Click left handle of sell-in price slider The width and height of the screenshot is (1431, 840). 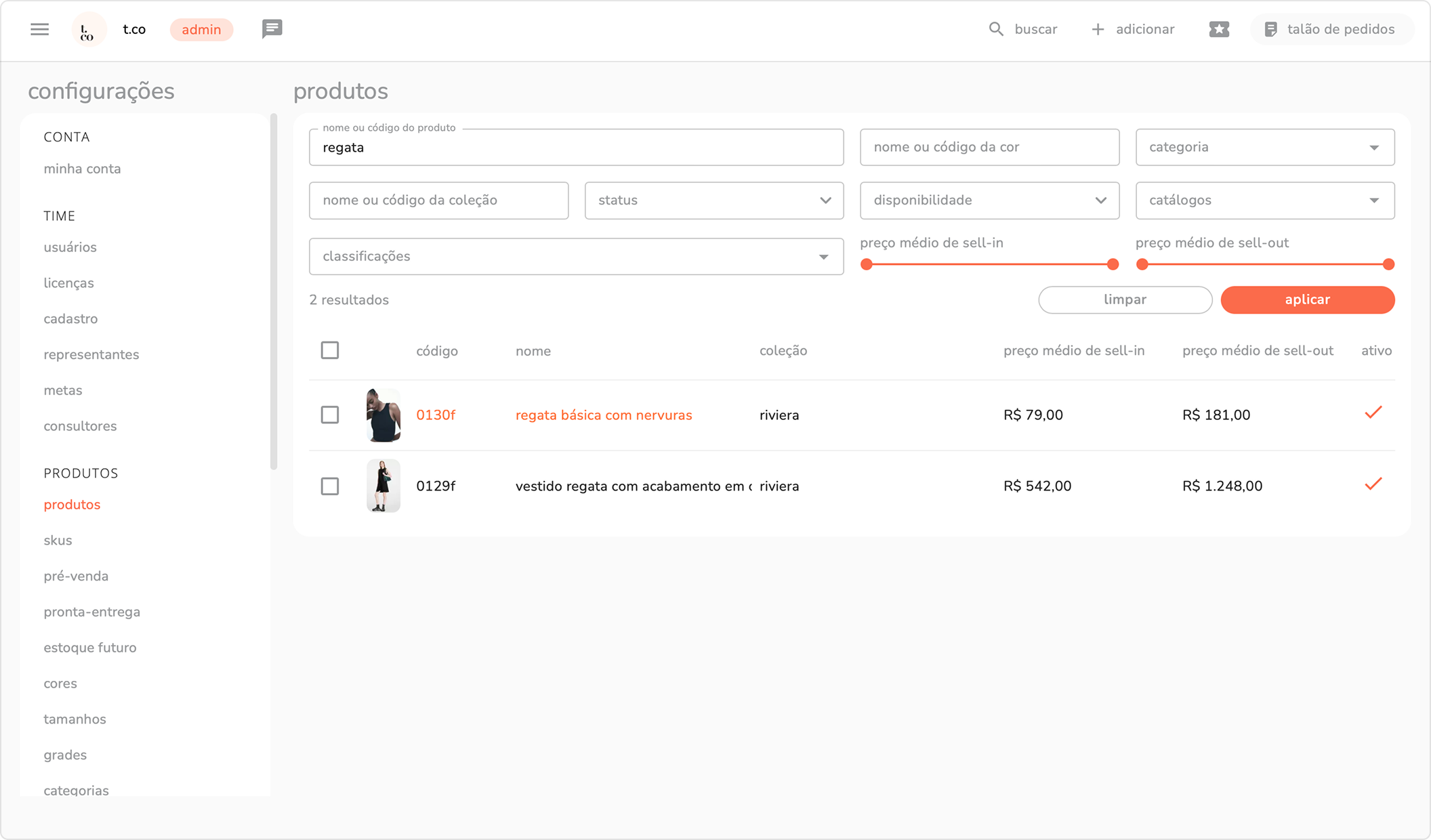click(x=866, y=264)
